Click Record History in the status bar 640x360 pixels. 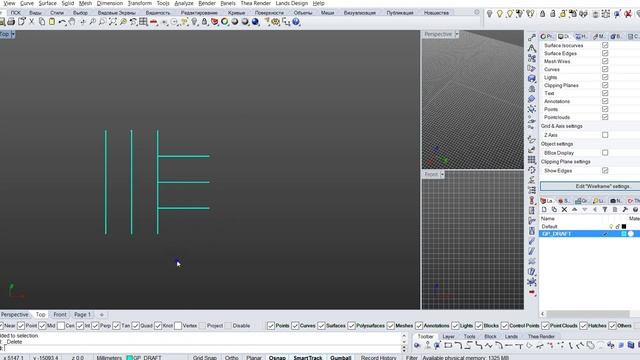(x=378, y=358)
